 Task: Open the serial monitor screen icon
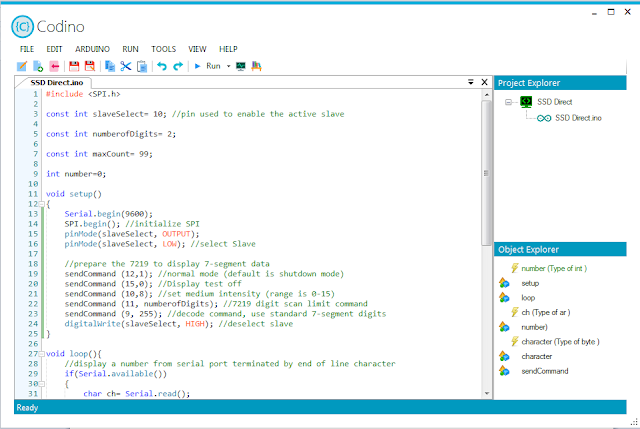click(241, 66)
